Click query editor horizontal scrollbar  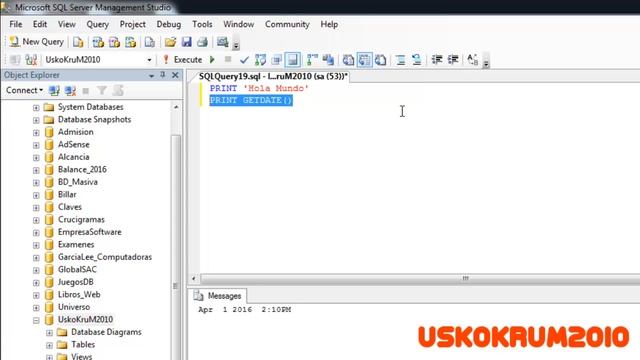(x=420, y=279)
